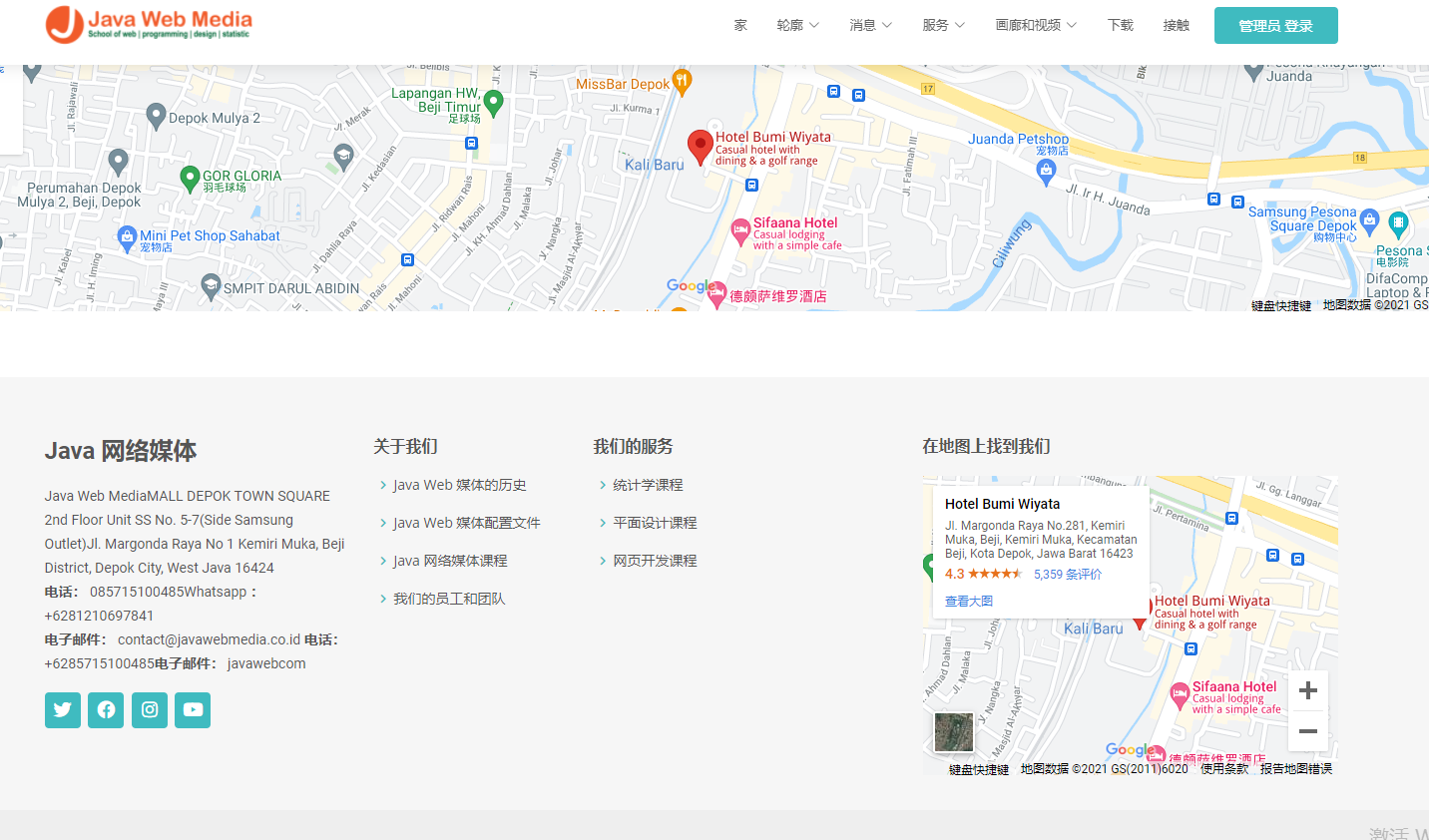The width and height of the screenshot is (1429, 840).
Task: Open the Instagram social link
Action: tap(150, 710)
